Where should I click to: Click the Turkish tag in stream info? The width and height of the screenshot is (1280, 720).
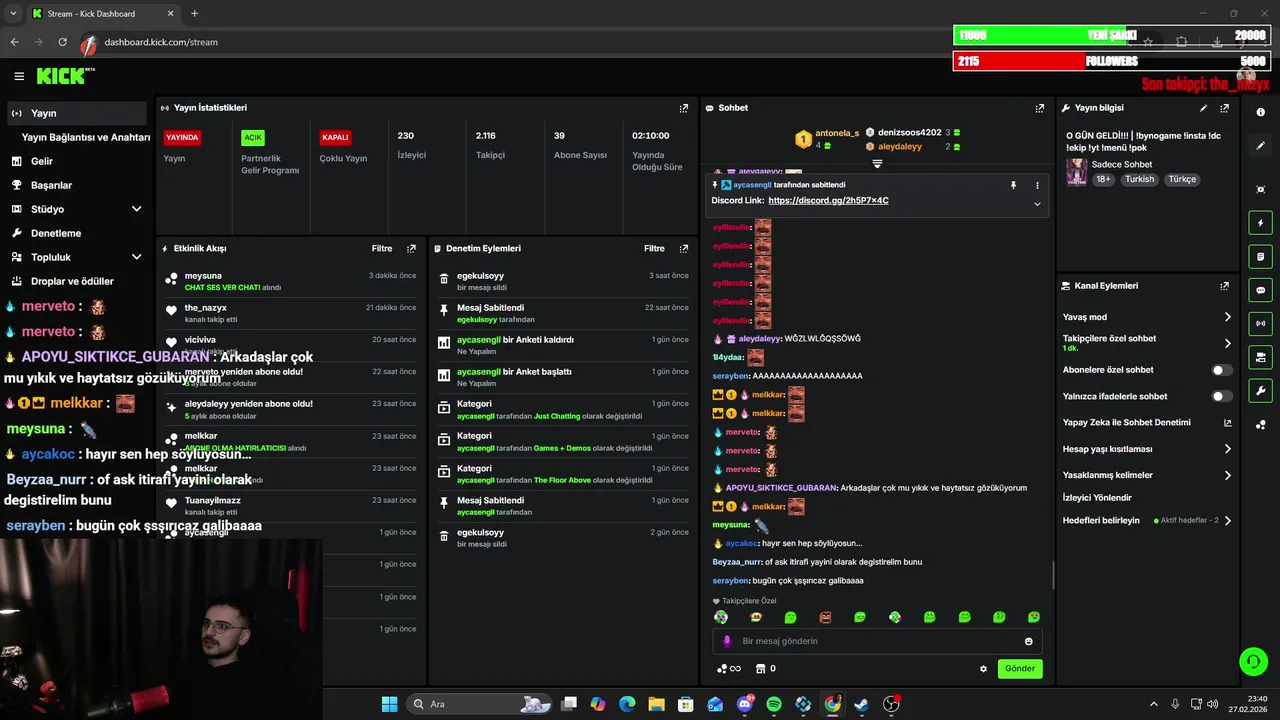1139,180
